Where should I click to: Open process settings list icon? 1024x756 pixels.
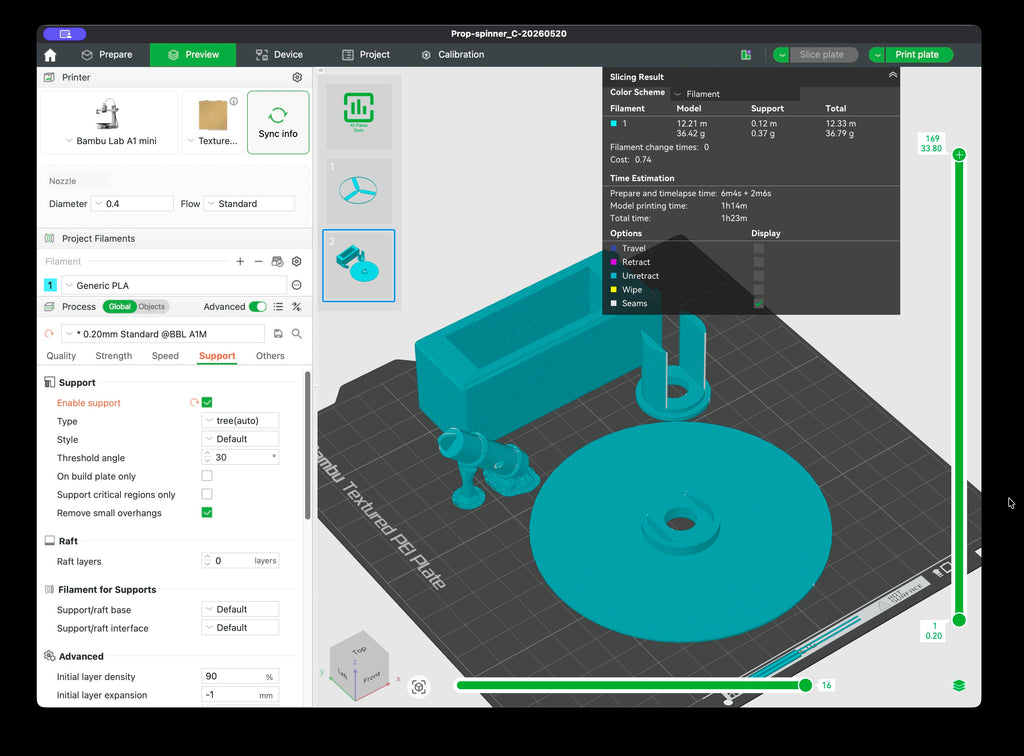[278, 306]
